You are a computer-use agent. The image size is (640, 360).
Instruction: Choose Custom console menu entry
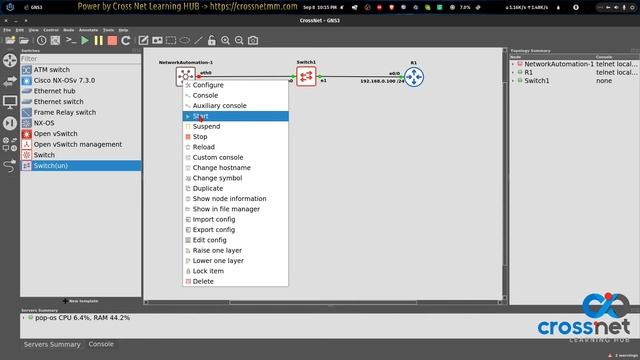tap(236, 157)
